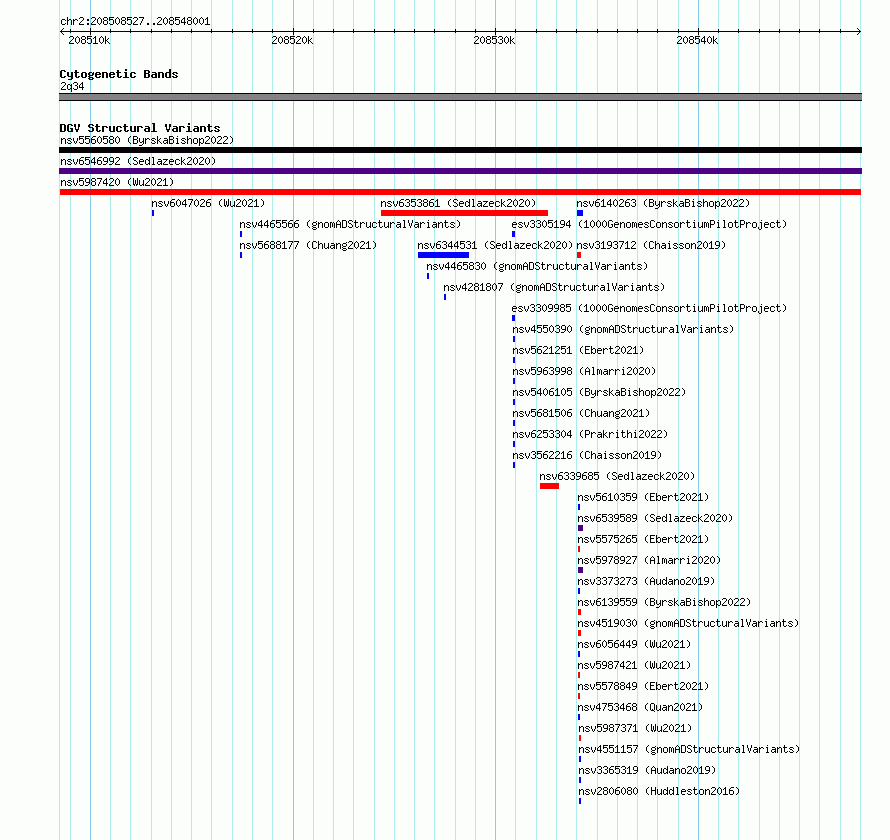Open nsv3562216 (Chaisson2019) variant label
890x840 pixels.
tap(587, 455)
